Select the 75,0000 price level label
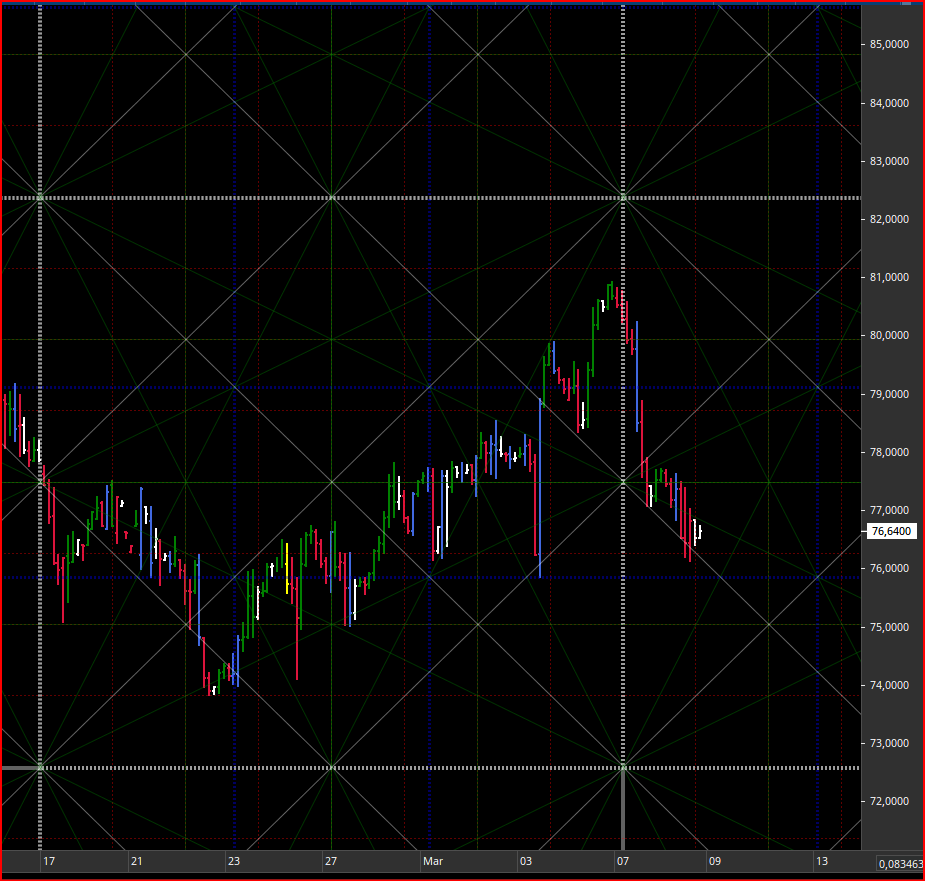The height and width of the screenshot is (881, 925). click(889, 627)
